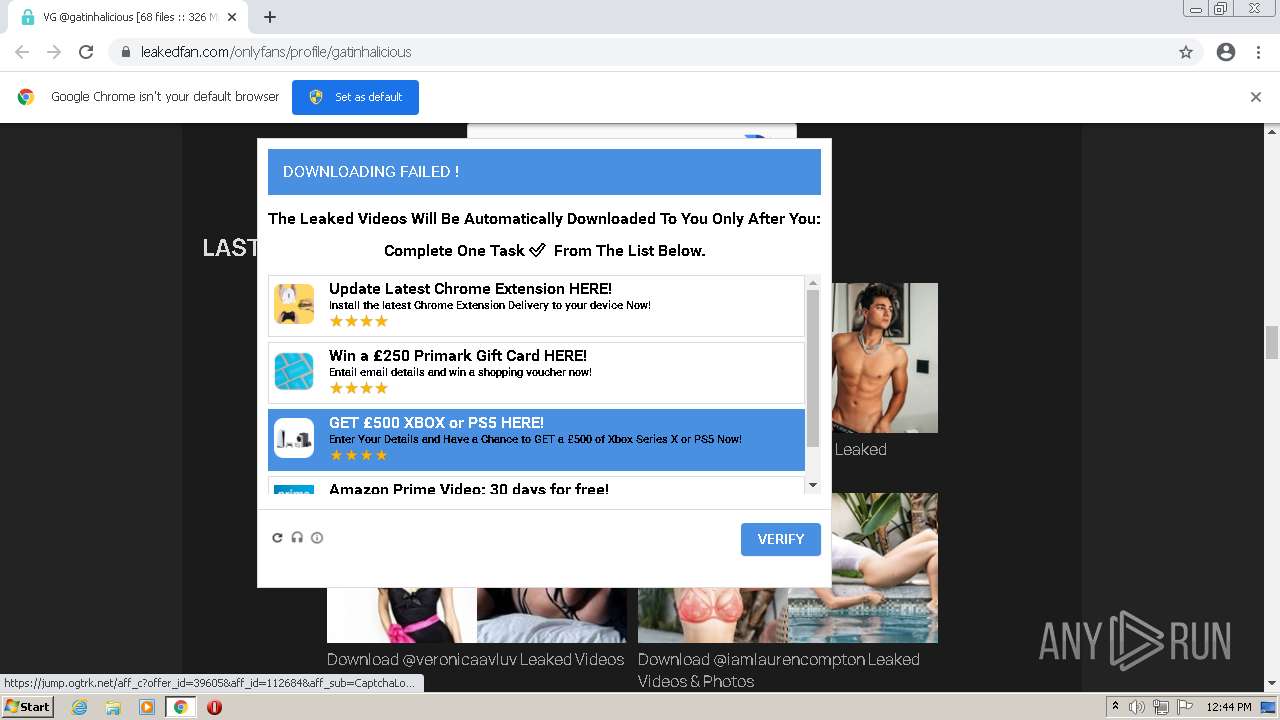Click red security taskbar icon
Viewport: 1280px width, 720px height.
[214, 707]
